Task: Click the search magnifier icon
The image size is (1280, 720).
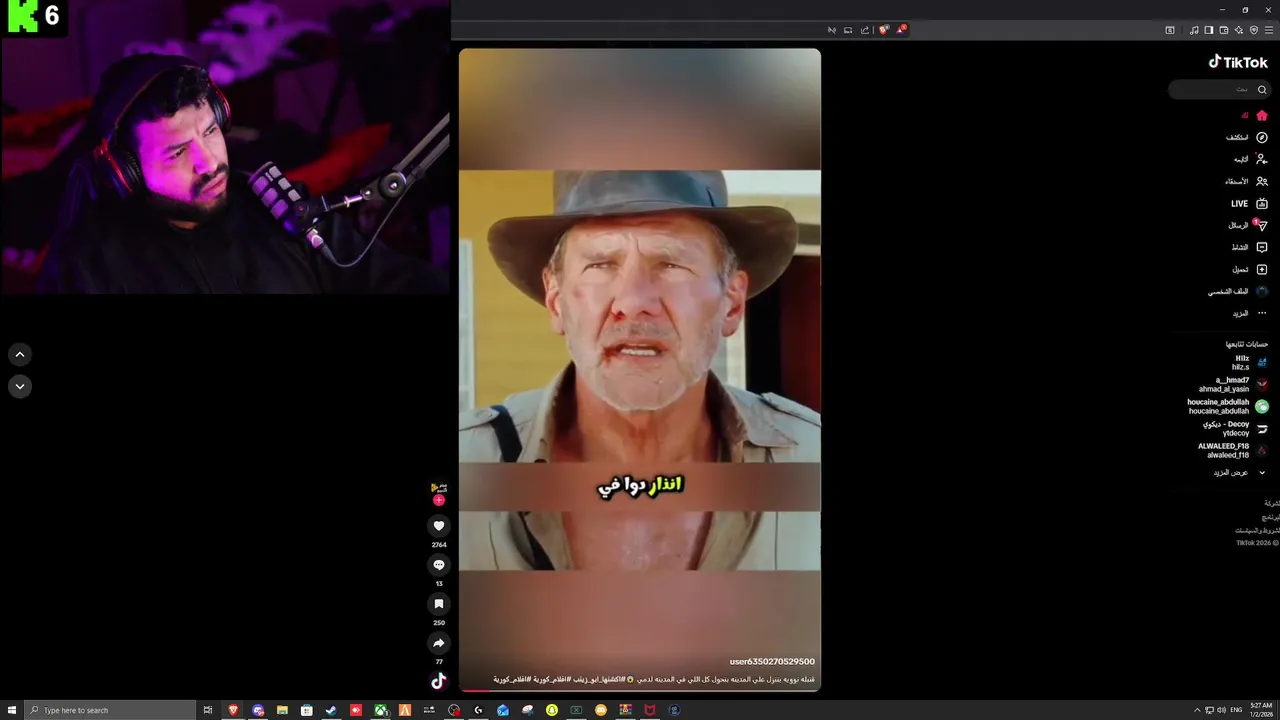Action: point(1262,90)
